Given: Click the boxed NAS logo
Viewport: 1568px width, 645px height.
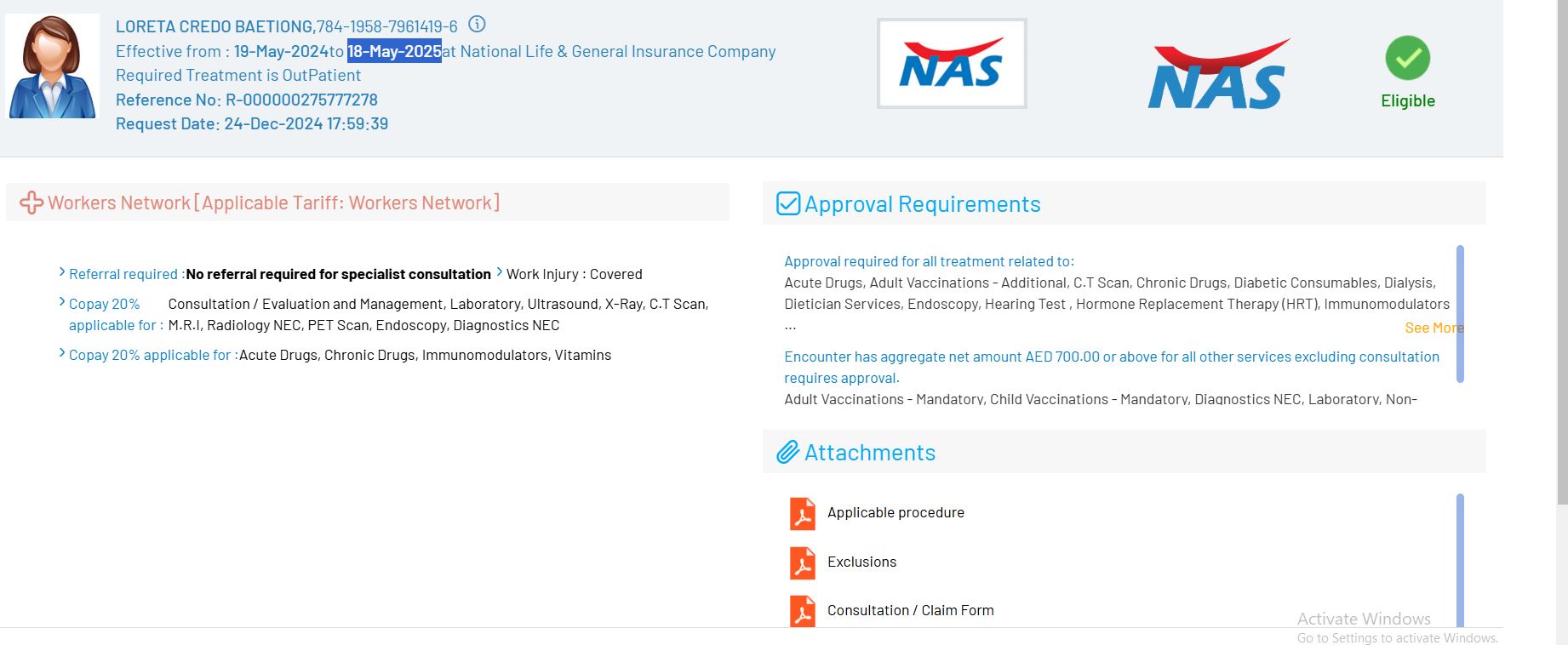Looking at the screenshot, I should [x=952, y=64].
